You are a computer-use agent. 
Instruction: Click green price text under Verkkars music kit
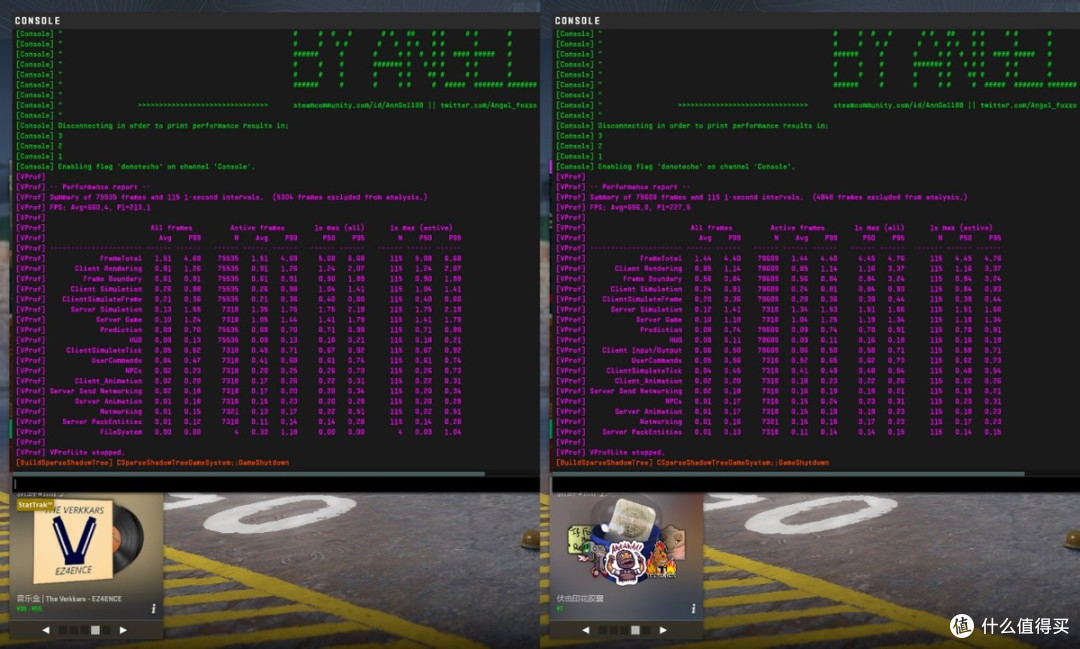click(29, 609)
